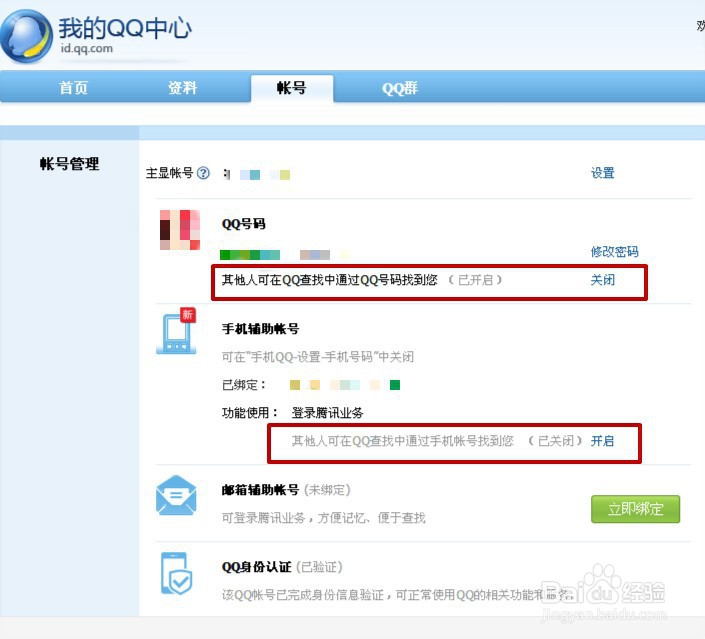Viewport: 705px width, 639px height.
Task: Click the QQ号码 heading
Action: click(244, 224)
